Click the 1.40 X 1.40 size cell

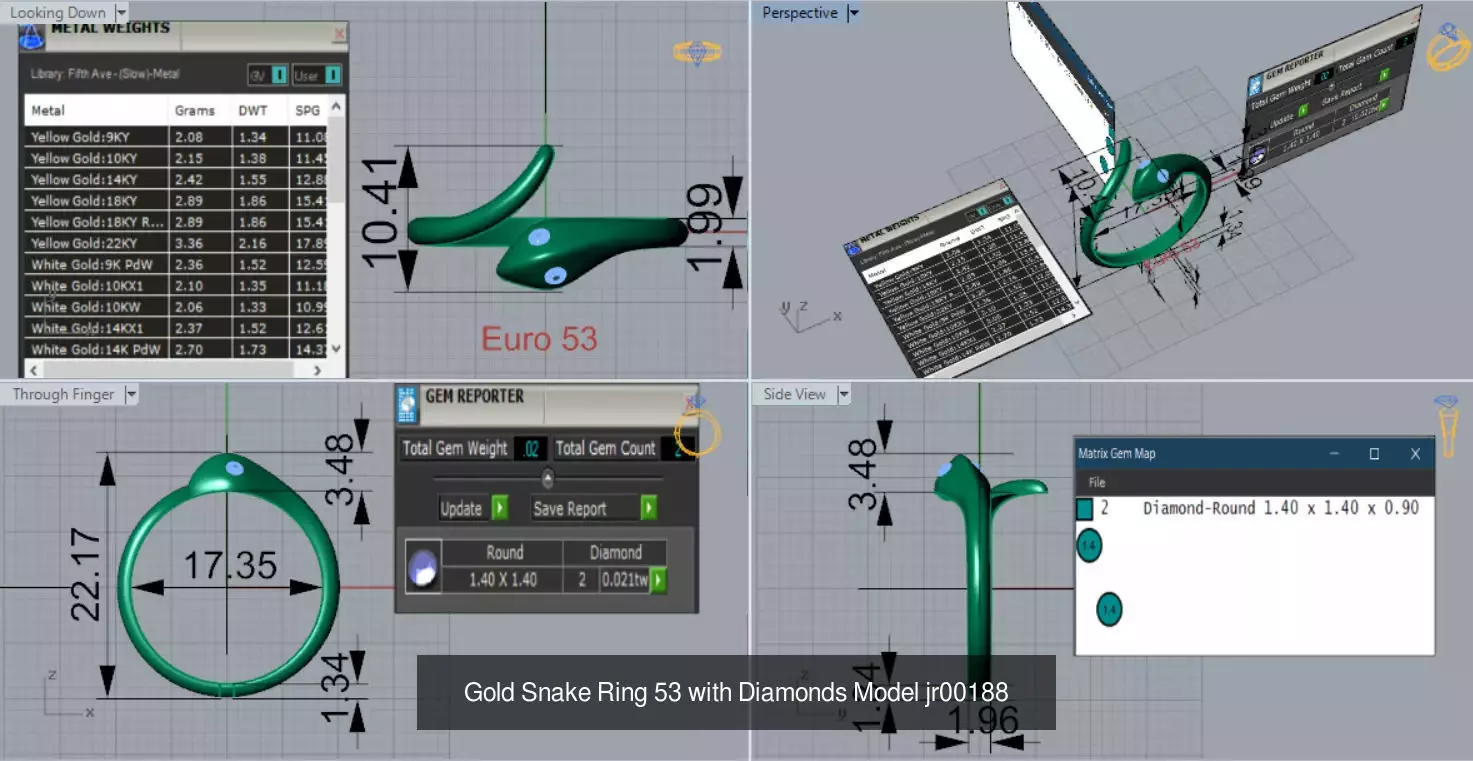click(x=505, y=579)
